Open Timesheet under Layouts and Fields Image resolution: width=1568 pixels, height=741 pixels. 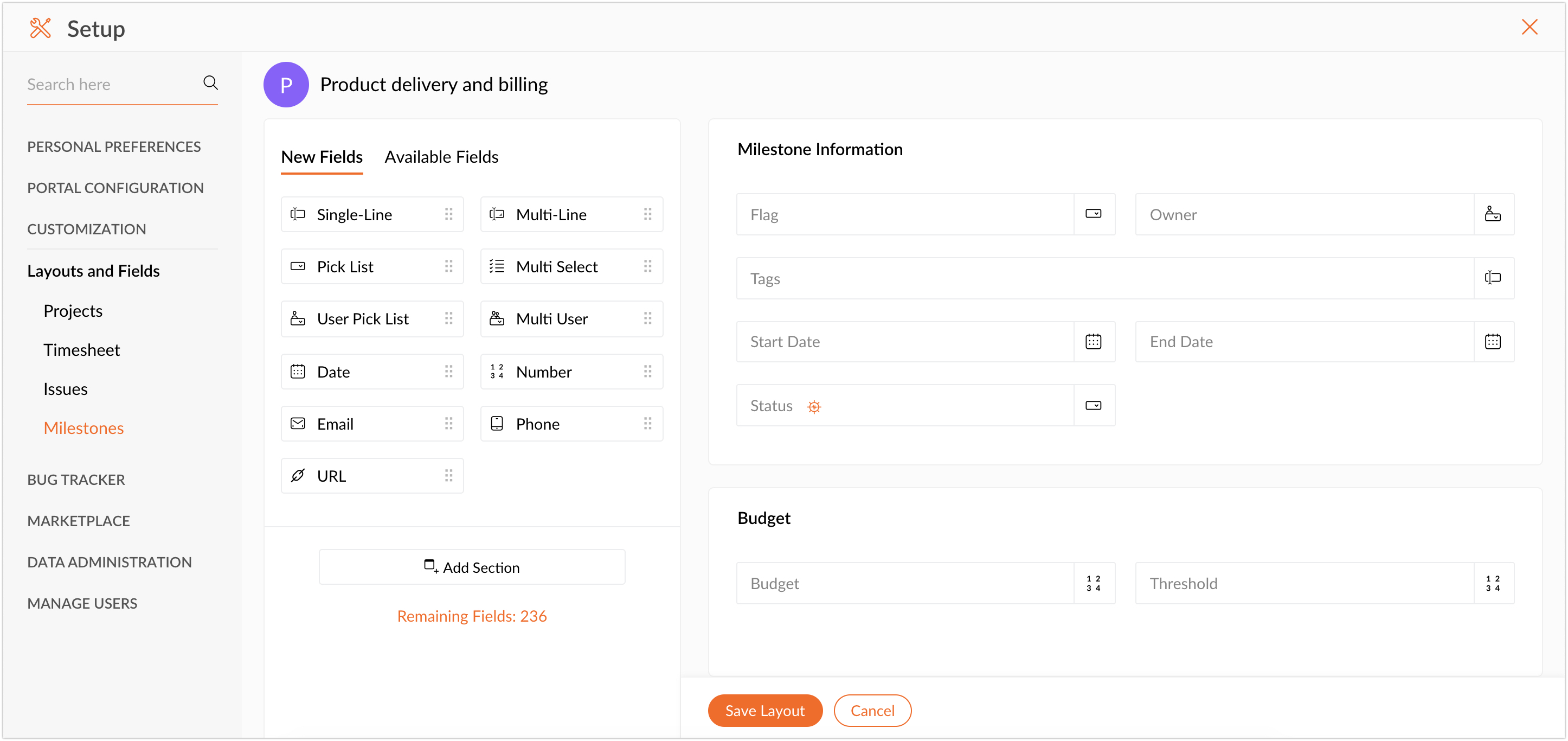(81, 350)
